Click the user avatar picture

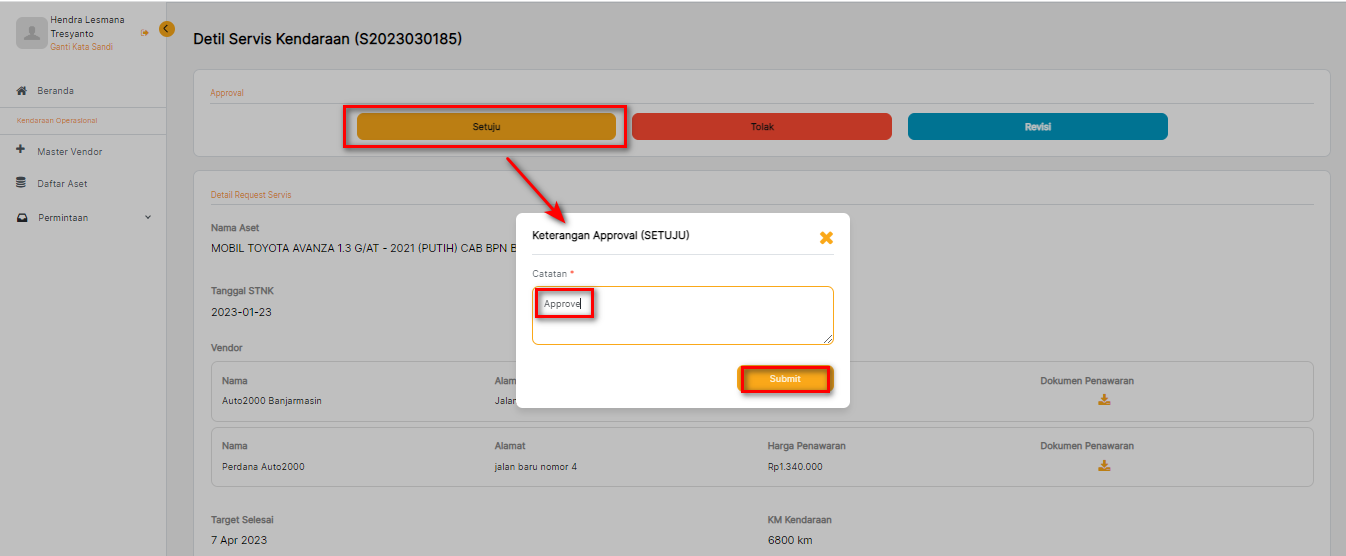[31, 33]
